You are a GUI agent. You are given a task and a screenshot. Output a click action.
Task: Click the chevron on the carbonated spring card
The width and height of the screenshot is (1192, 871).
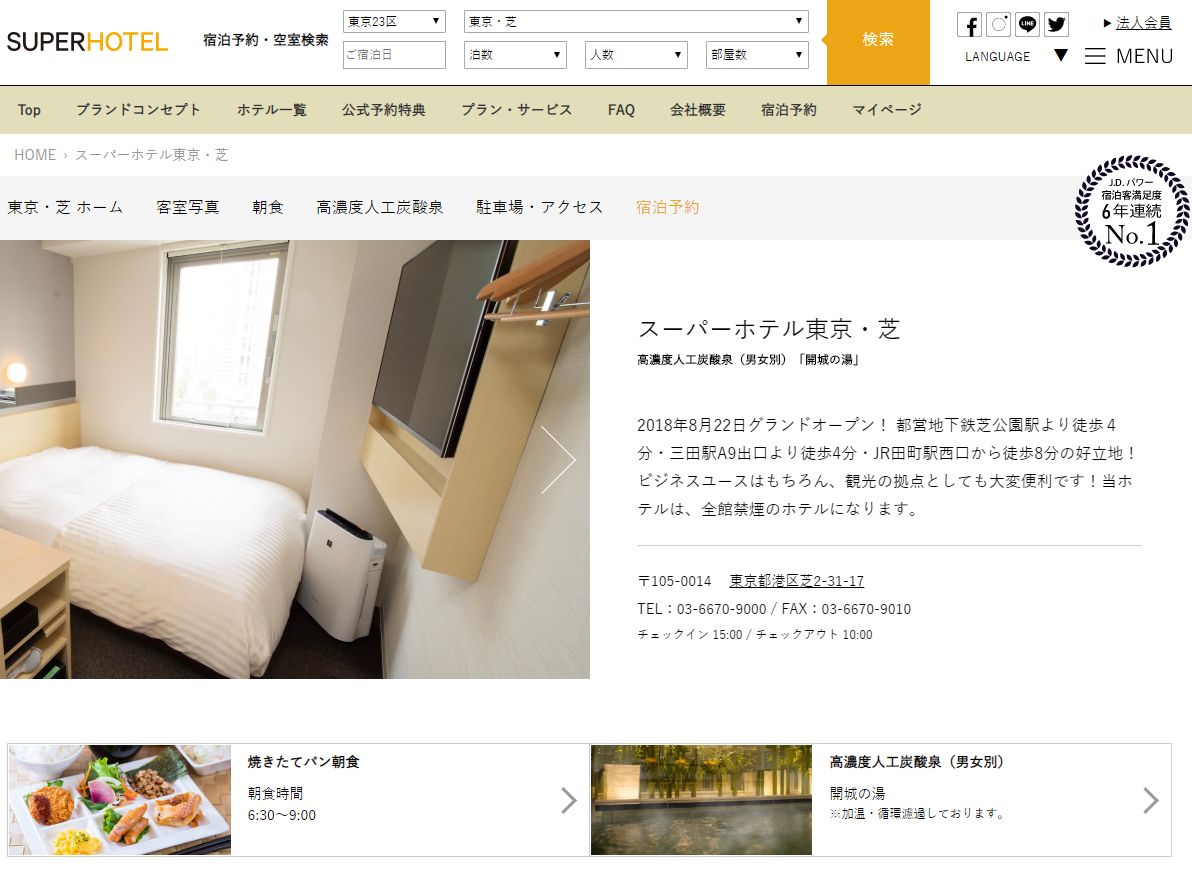pos(1151,800)
